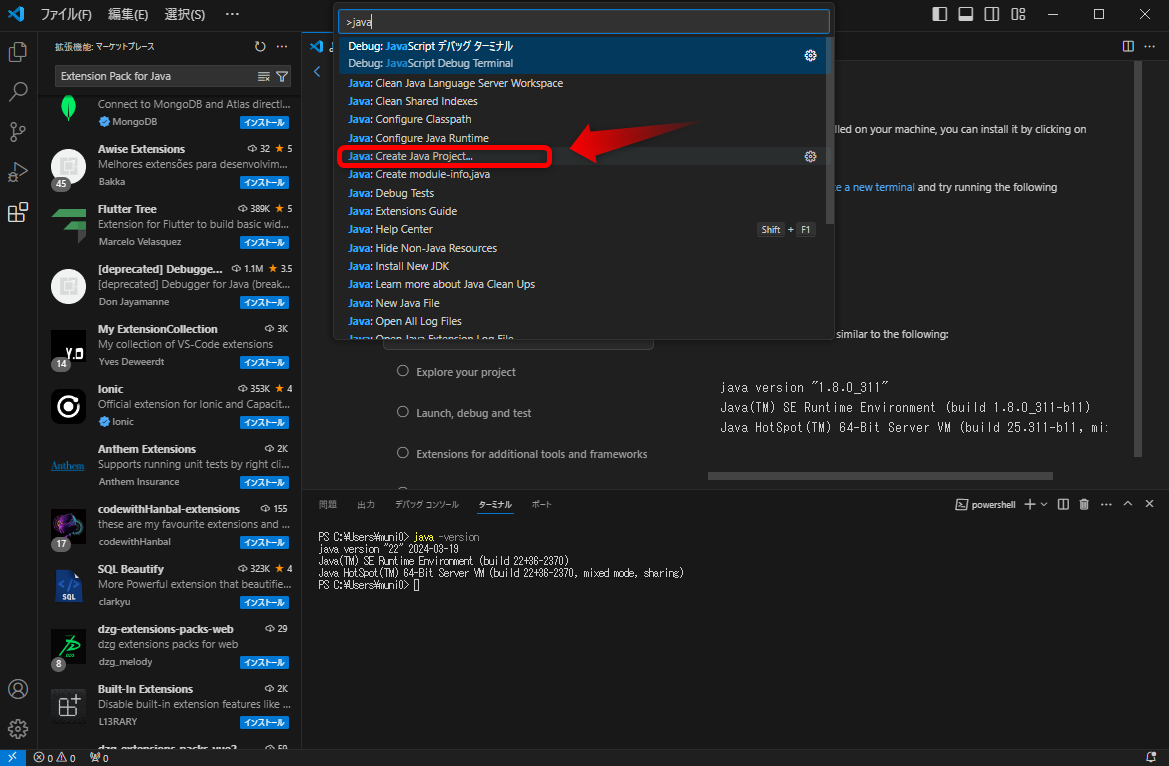Screen dimensions: 1169x766
Task: Install the Ionic extension
Action: [265, 422]
